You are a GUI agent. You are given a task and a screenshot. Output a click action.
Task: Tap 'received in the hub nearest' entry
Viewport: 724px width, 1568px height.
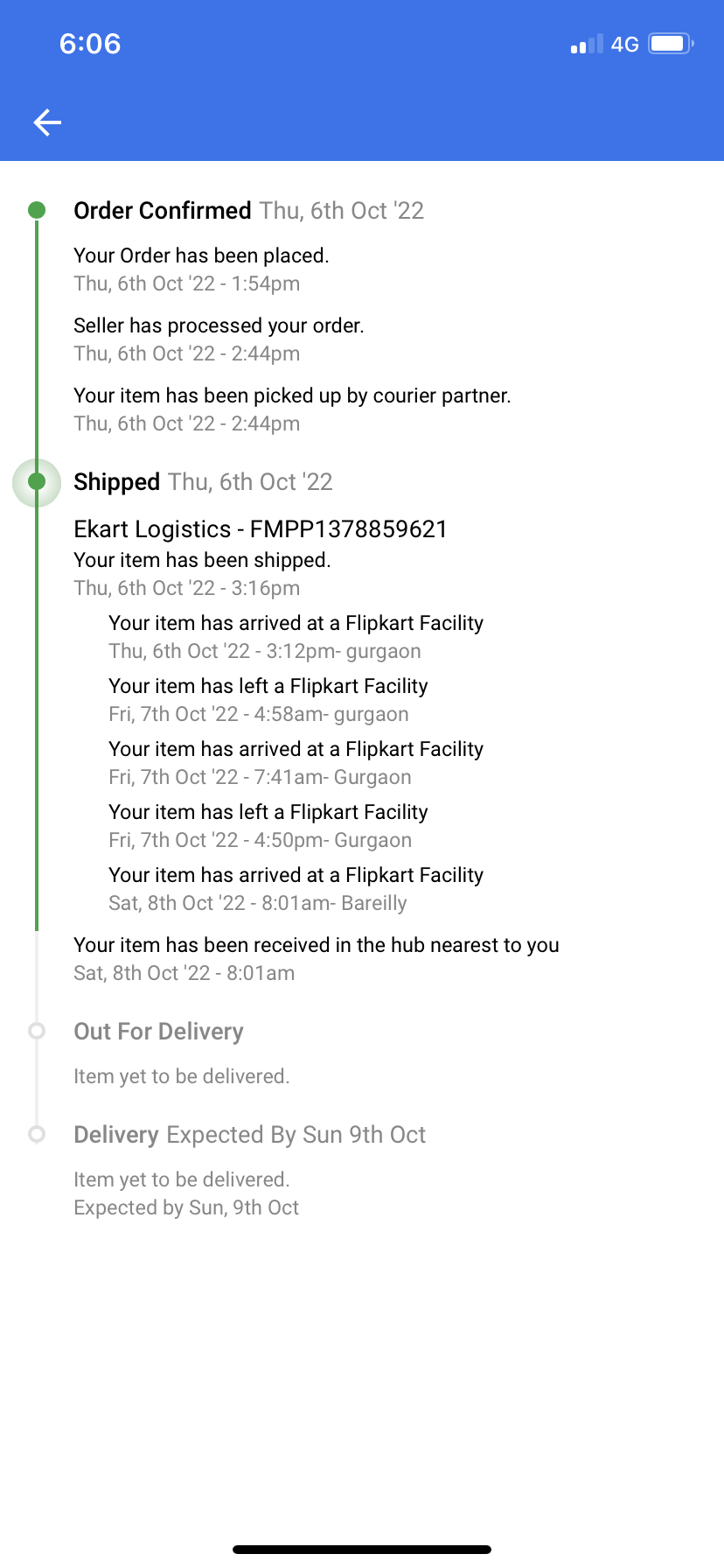(316, 958)
